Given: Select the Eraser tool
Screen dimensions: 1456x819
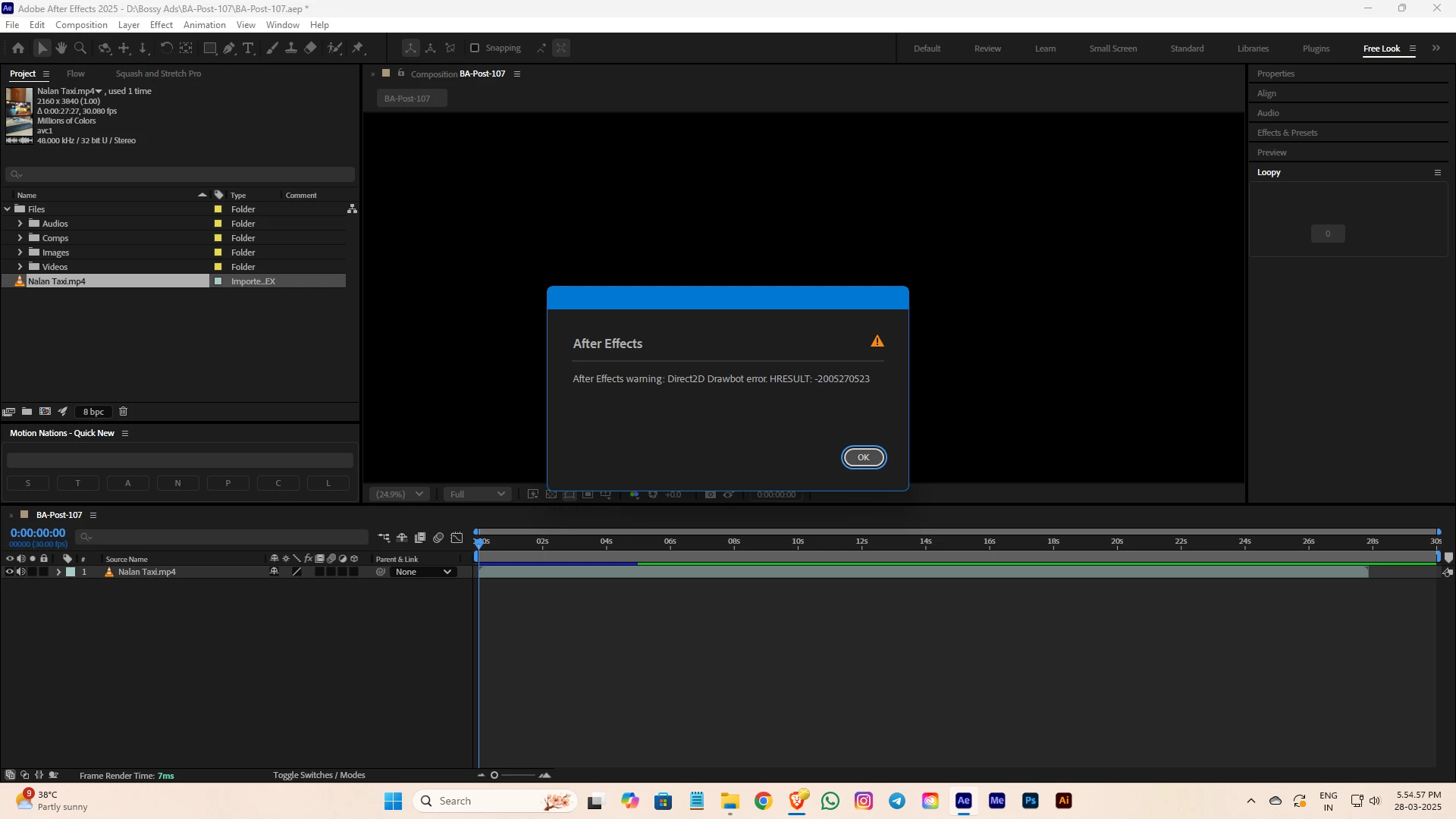Looking at the screenshot, I should pos(311,48).
